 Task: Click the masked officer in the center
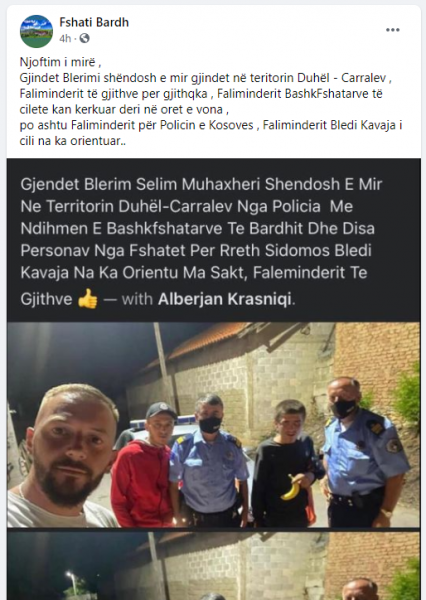209,460
